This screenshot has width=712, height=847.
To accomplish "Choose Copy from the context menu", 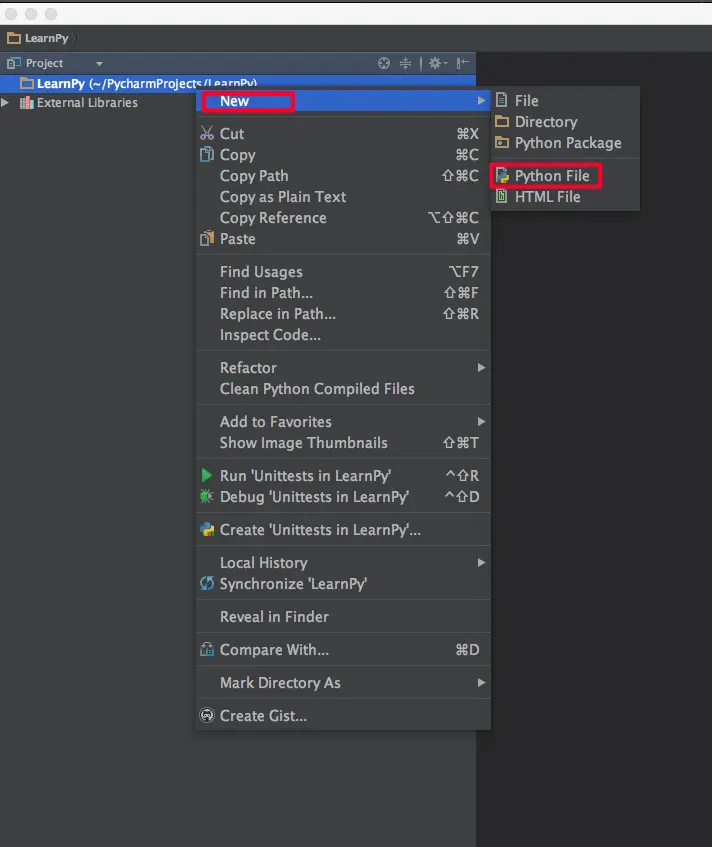I will tap(343, 154).
